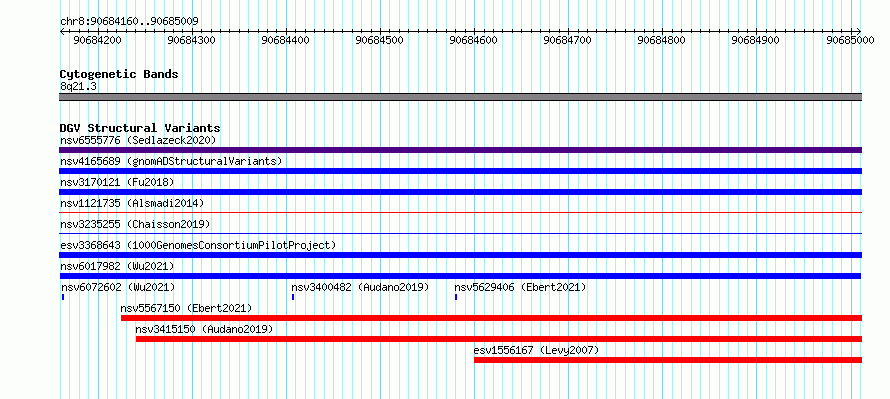Select the blue nsv3170121 Fu2018 bar

tap(460, 192)
